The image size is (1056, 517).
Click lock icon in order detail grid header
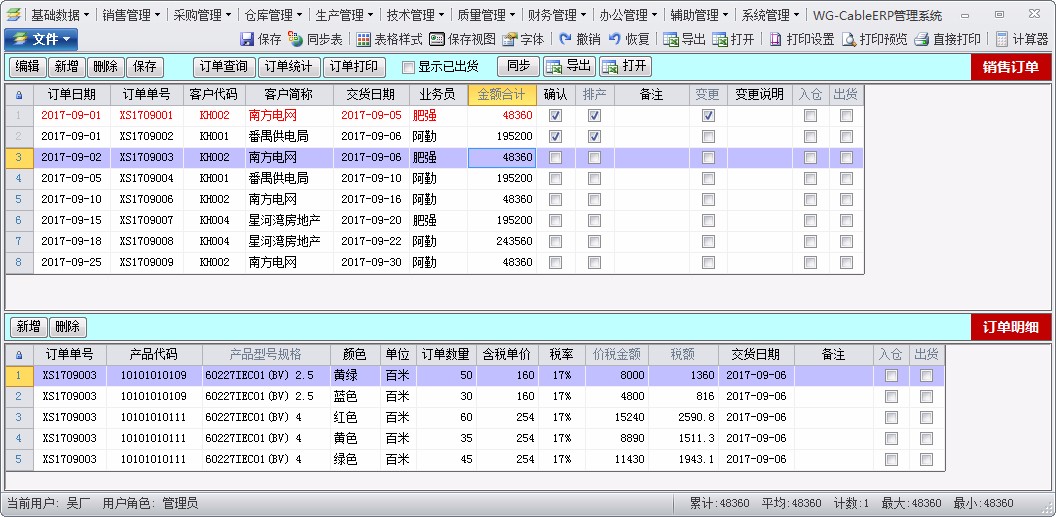coord(19,355)
